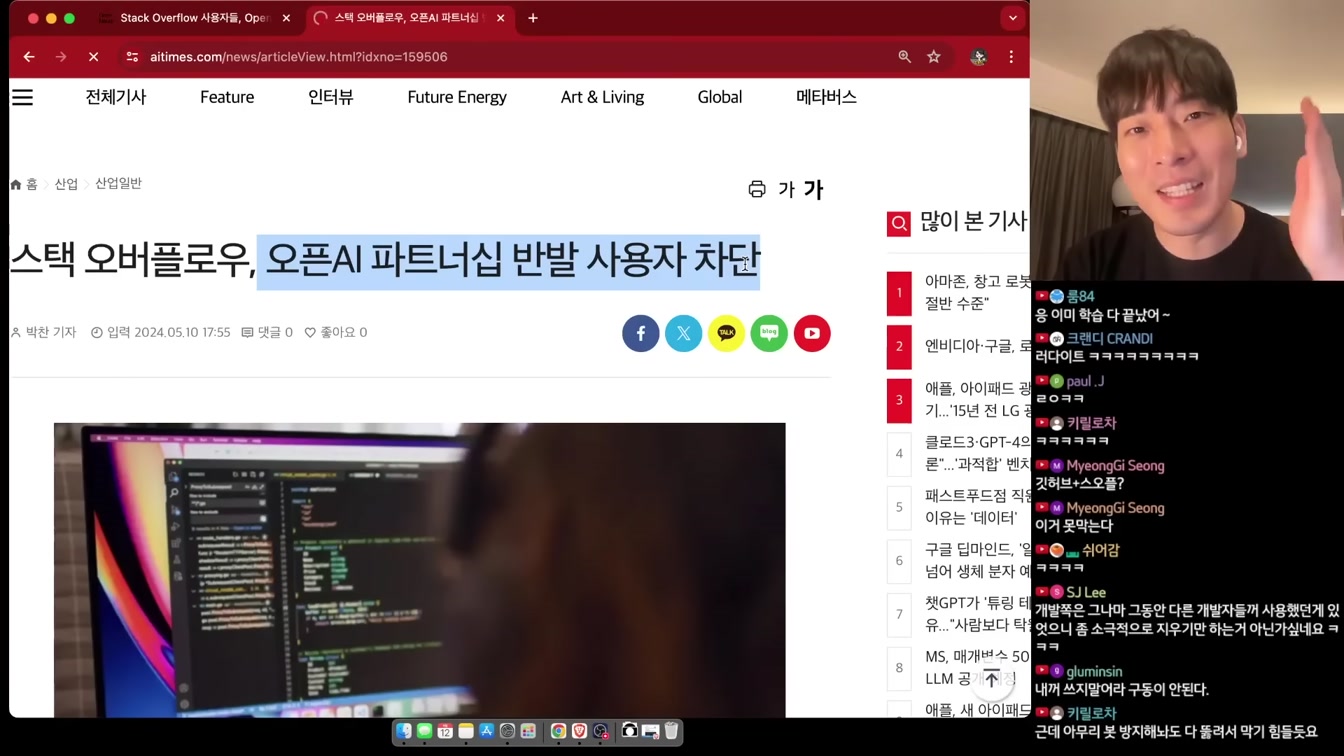The width and height of the screenshot is (1344, 756).
Task: Open popular article 8 about MS 매개변수
Action: pos(977,667)
